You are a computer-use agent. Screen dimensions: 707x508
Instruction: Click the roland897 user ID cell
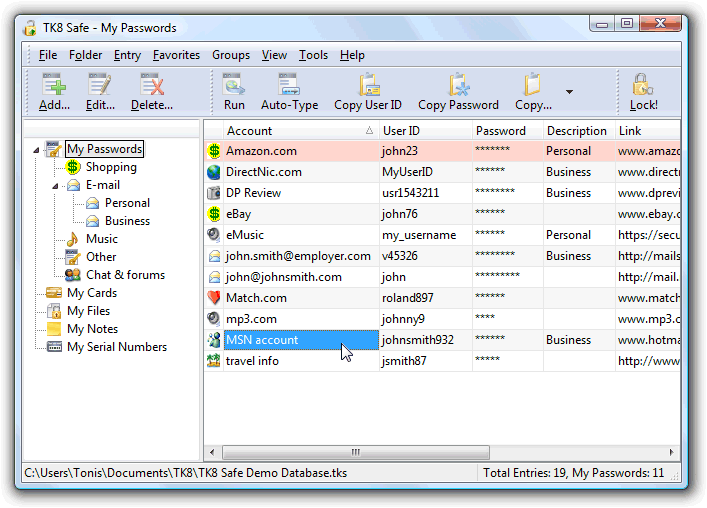tap(426, 298)
